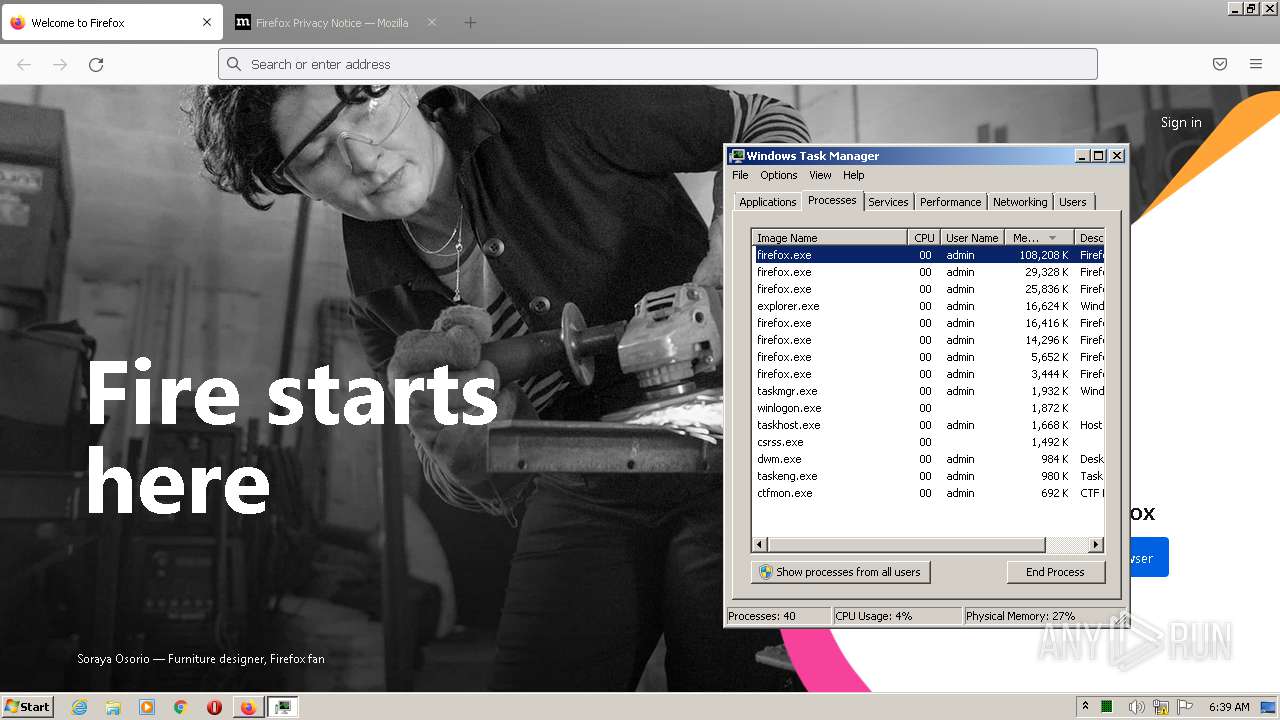Viewport: 1280px width, 720px height.
Task: Open the Firefox hamburger application menu
Action: (1256, 64)
